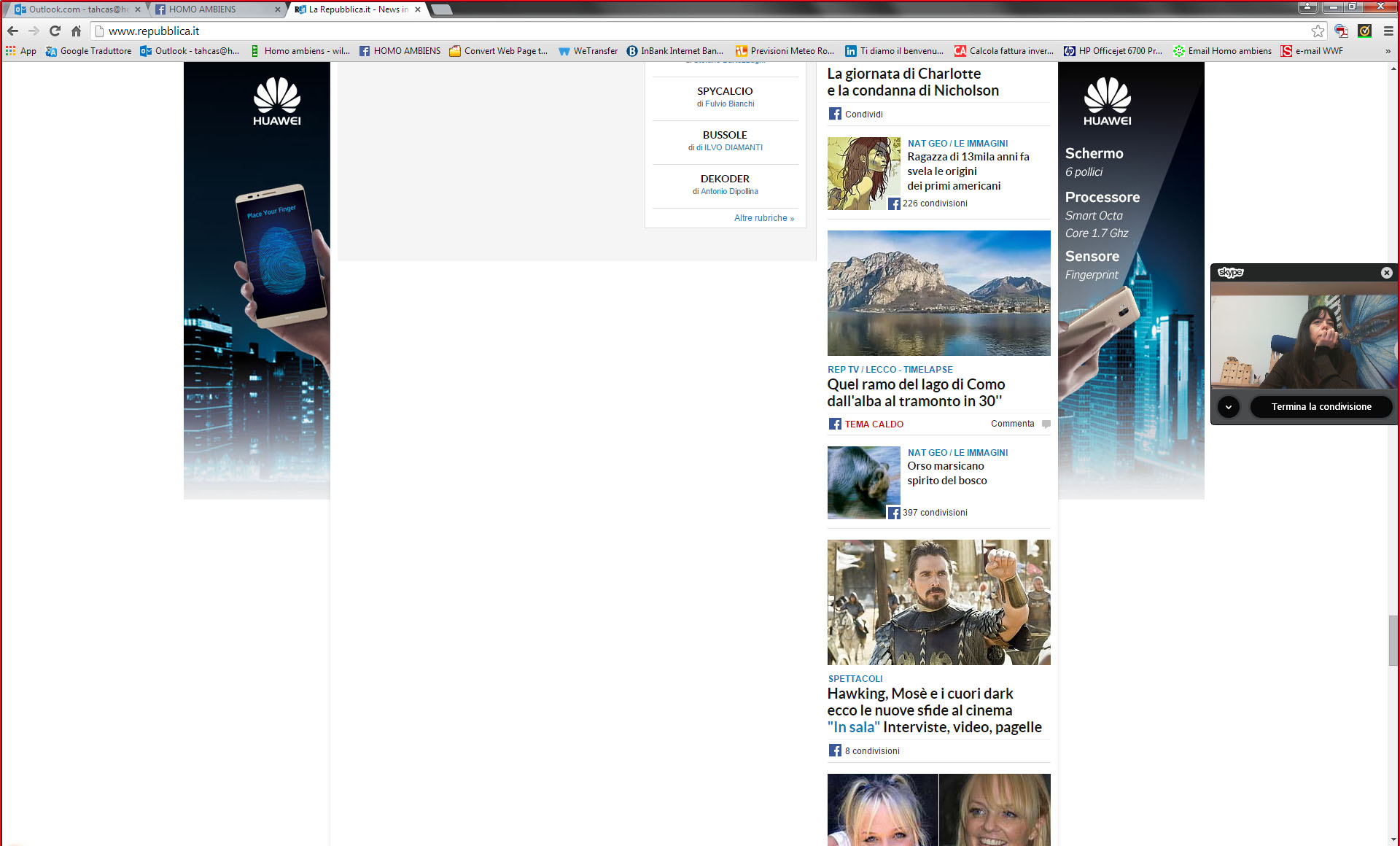
Task: Click the Lake Como landscape thumbnail
Action: coord(938,293)
